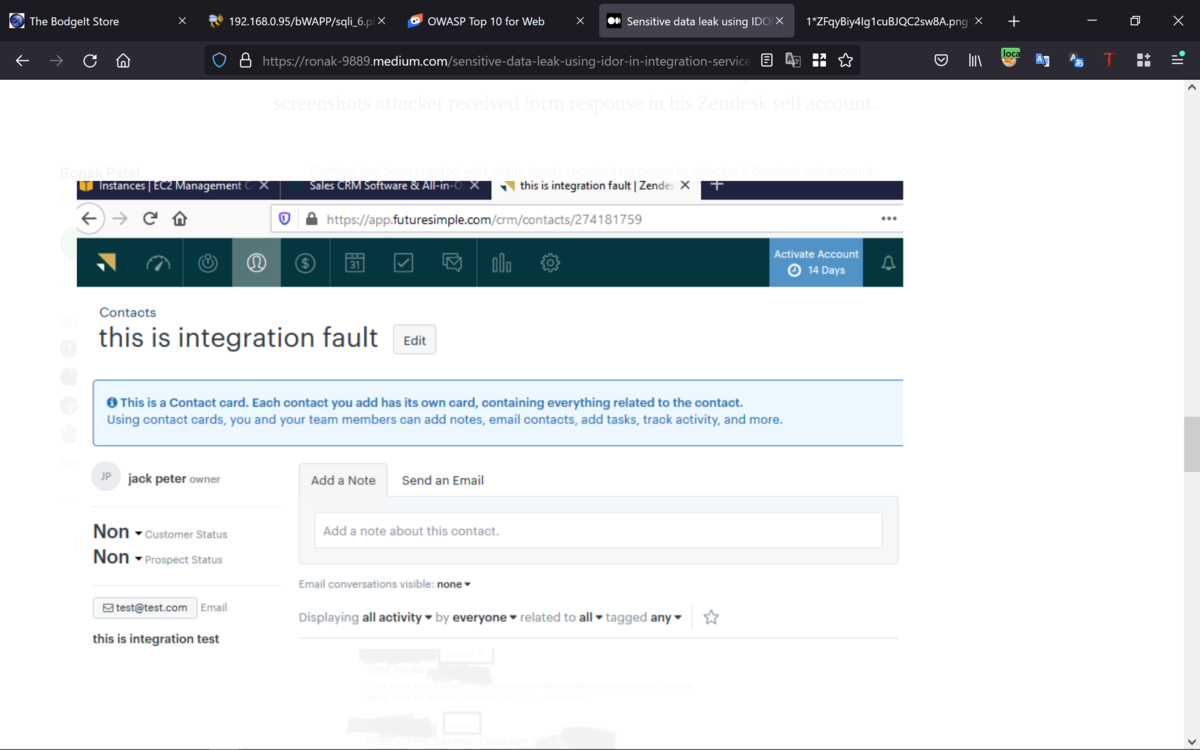Viewport: 1200px width, 750px height.
Task: Click the page's vertical scrollbar thumb
Action: point(1191,444)
